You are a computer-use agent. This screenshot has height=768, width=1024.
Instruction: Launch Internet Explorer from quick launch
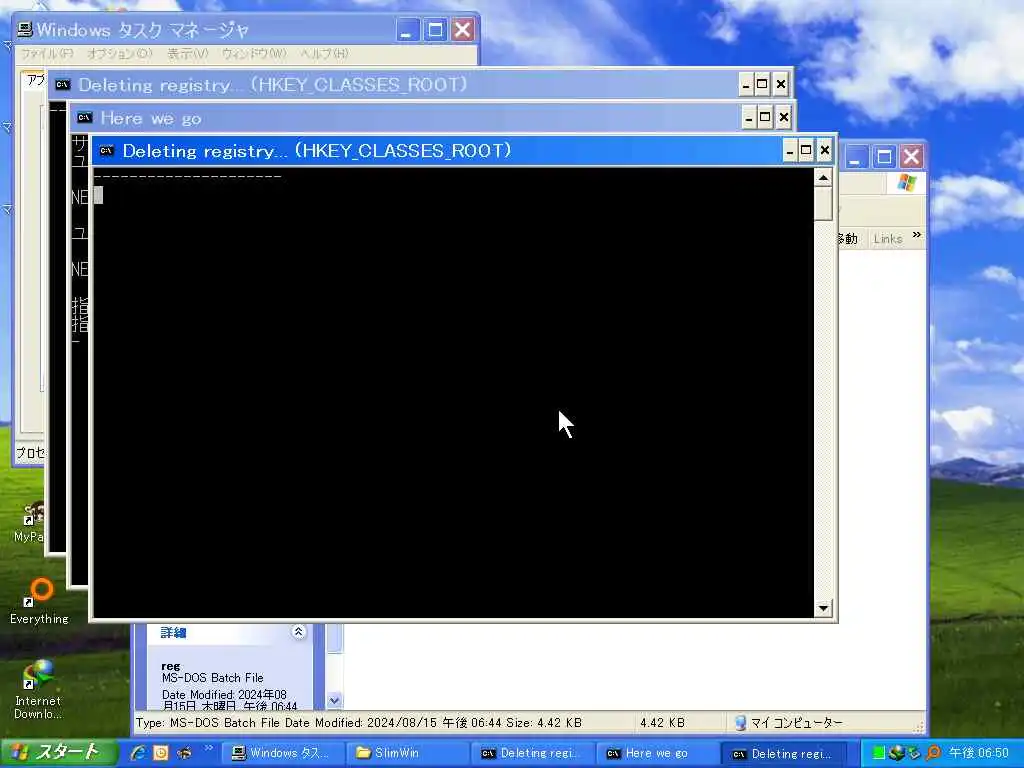[x=138, y=753]
